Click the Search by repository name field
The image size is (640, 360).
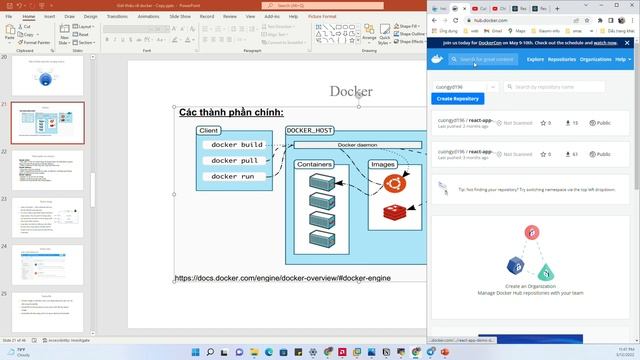pyautogui.click(x=554, y=87)
